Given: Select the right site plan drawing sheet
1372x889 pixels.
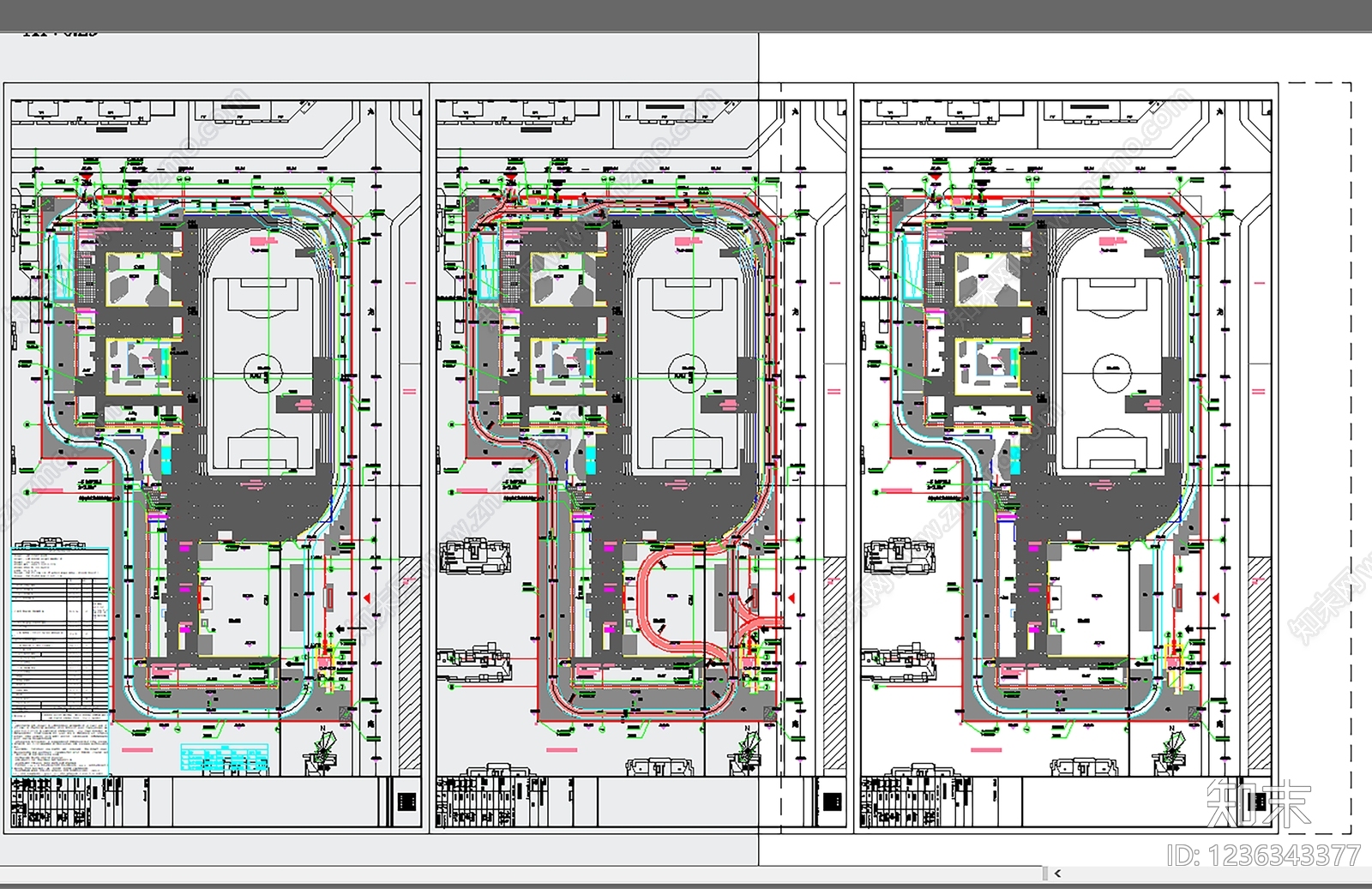Looking at the screenshot, I should (x=1066, y=458).
